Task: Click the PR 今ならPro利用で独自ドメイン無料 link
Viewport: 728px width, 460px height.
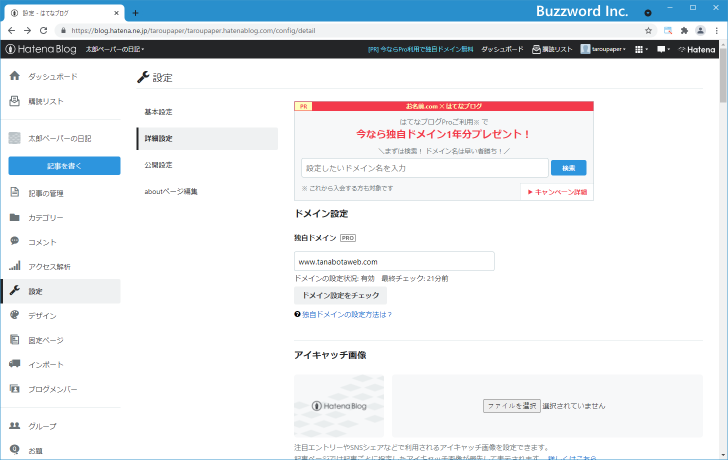Action: pos(421,49)
